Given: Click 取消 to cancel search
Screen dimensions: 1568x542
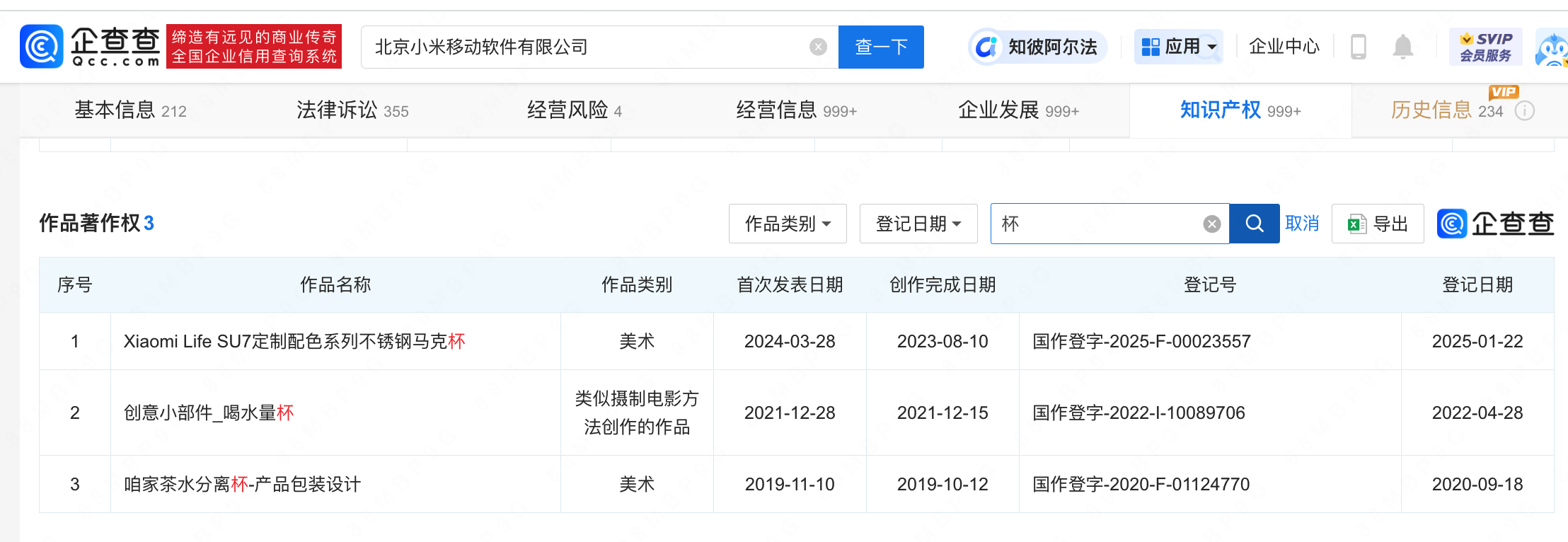Looking at the screenshot, I should [1302, 224].
